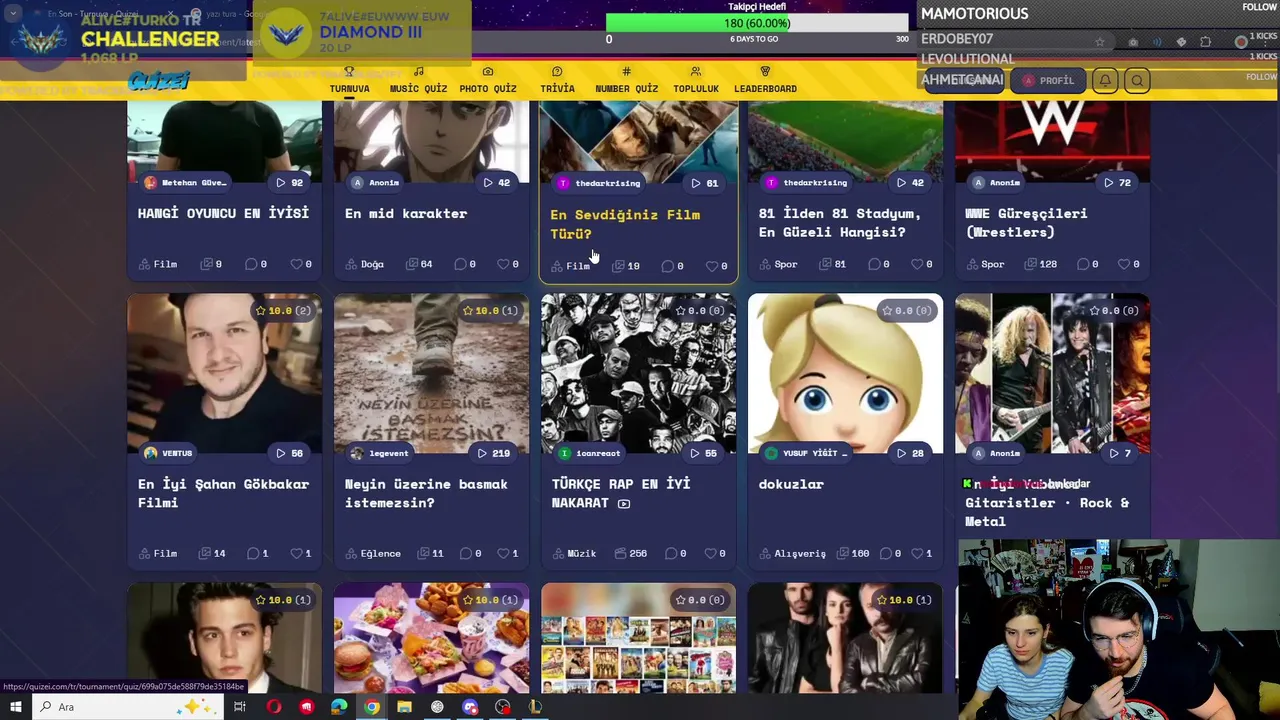
Task: Click the Quizei site logo
Action: point(159,81)
